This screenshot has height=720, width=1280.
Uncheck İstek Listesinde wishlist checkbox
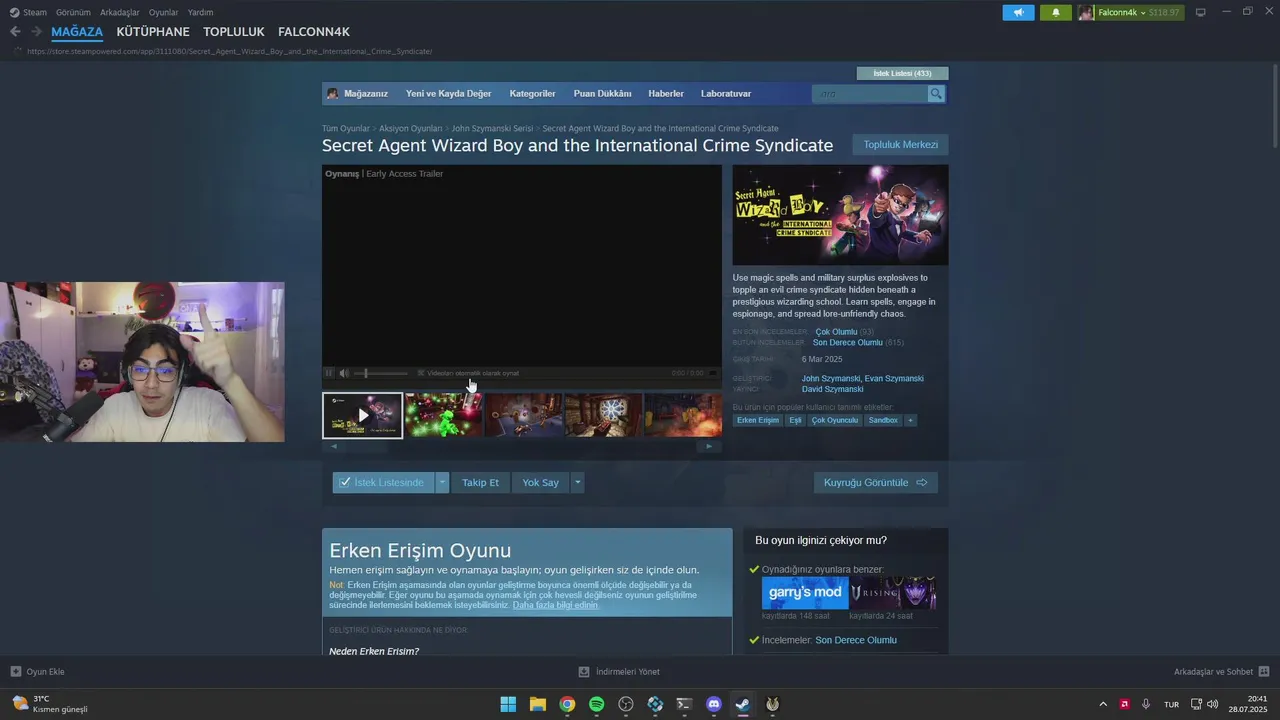click(345, 482)
